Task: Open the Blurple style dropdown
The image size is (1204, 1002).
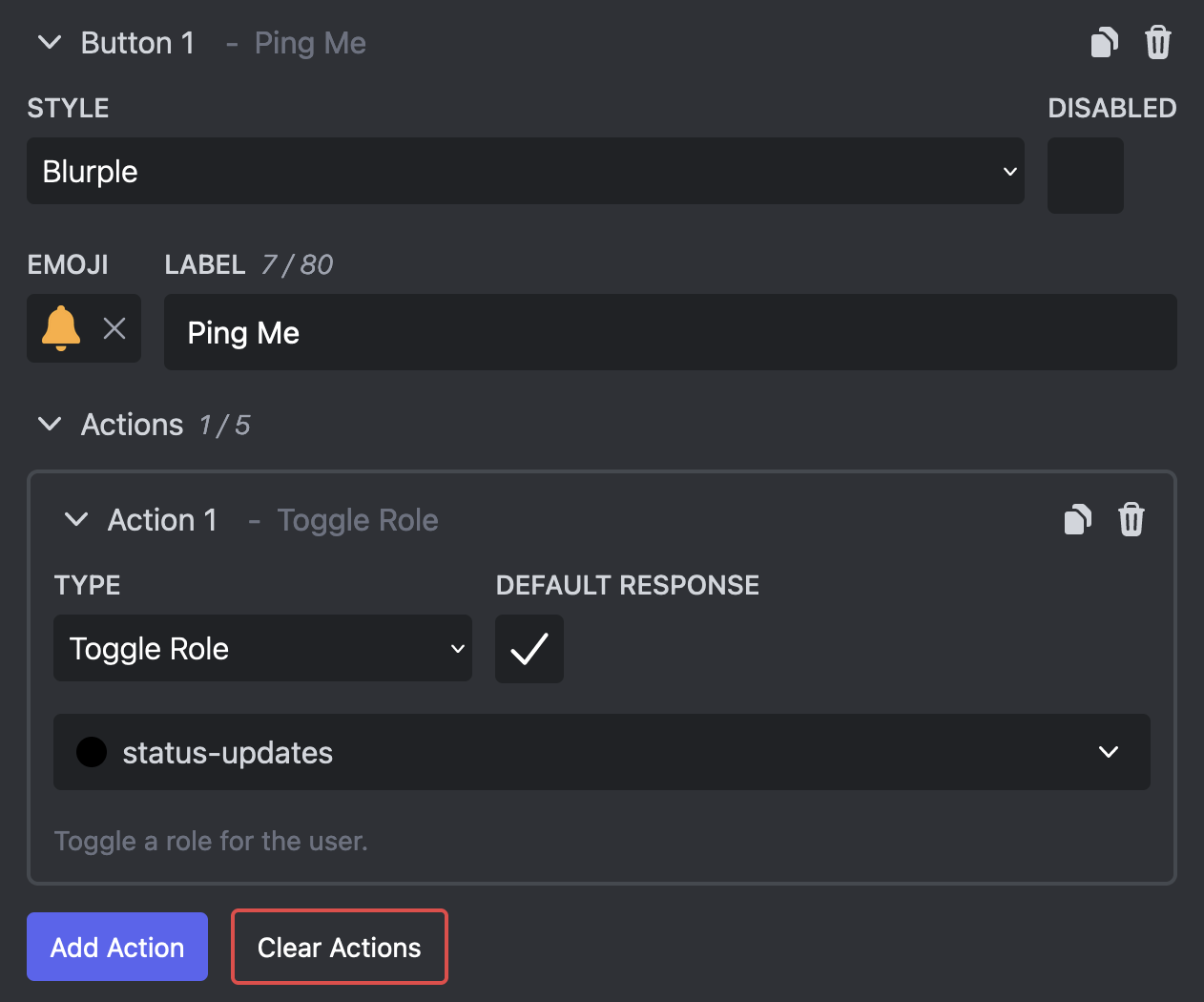Action: point(527,172)
